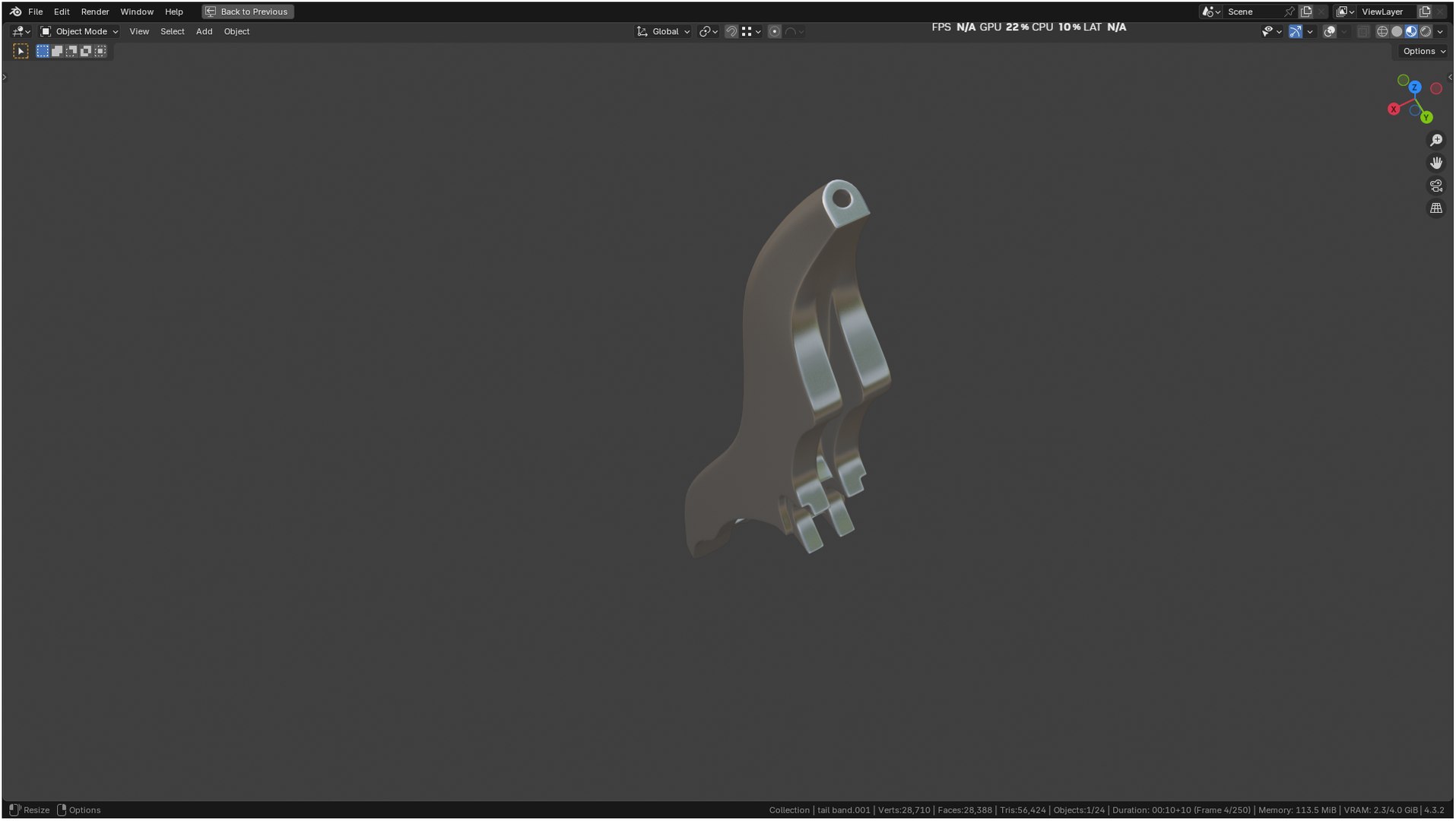Screen dimensions: 1456x821
Task: Open the Object Mode dropdown
Action: tap(79, 31)
